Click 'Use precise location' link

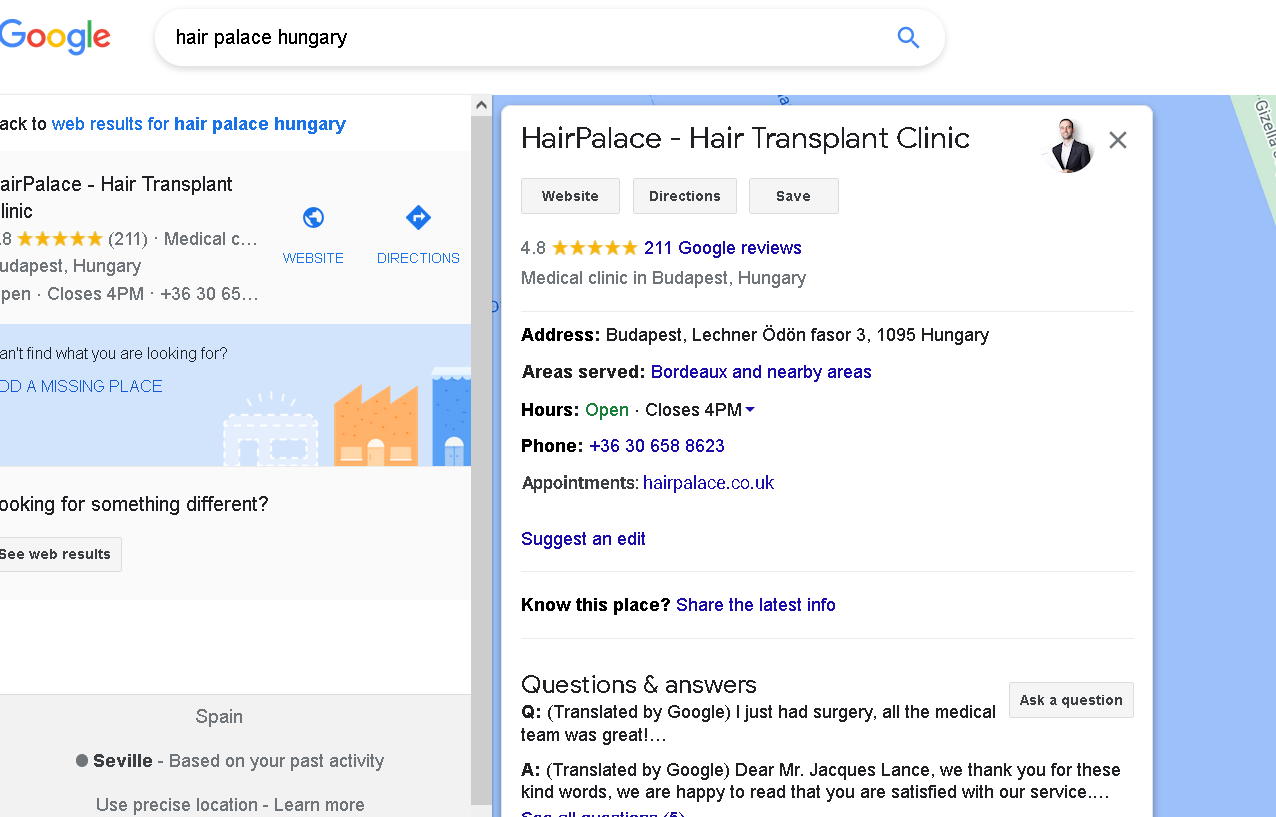(177, 805)
